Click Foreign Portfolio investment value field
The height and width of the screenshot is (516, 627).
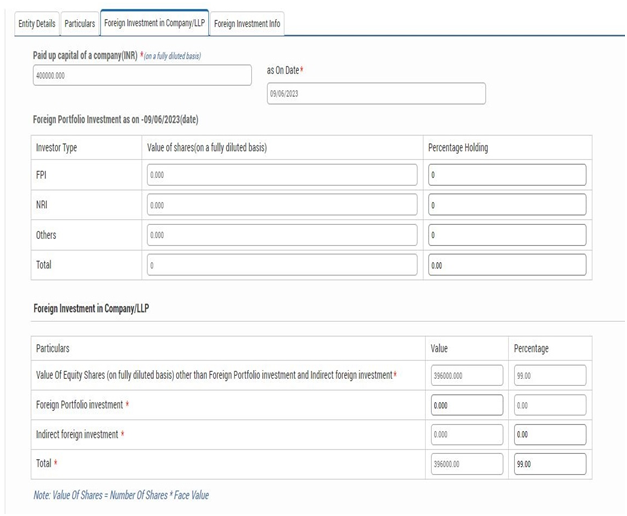(466, 405)
